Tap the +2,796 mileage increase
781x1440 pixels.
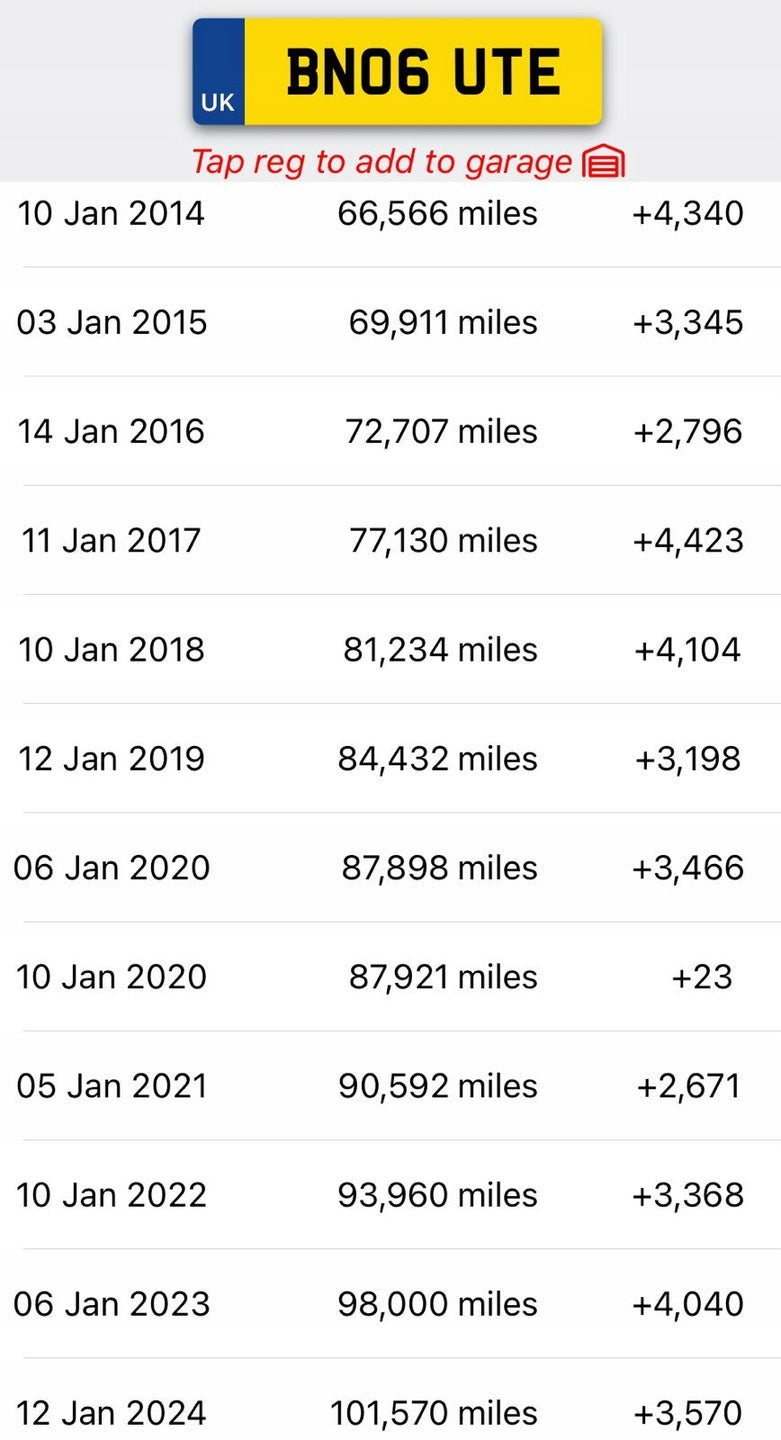(x=688, y=431)
